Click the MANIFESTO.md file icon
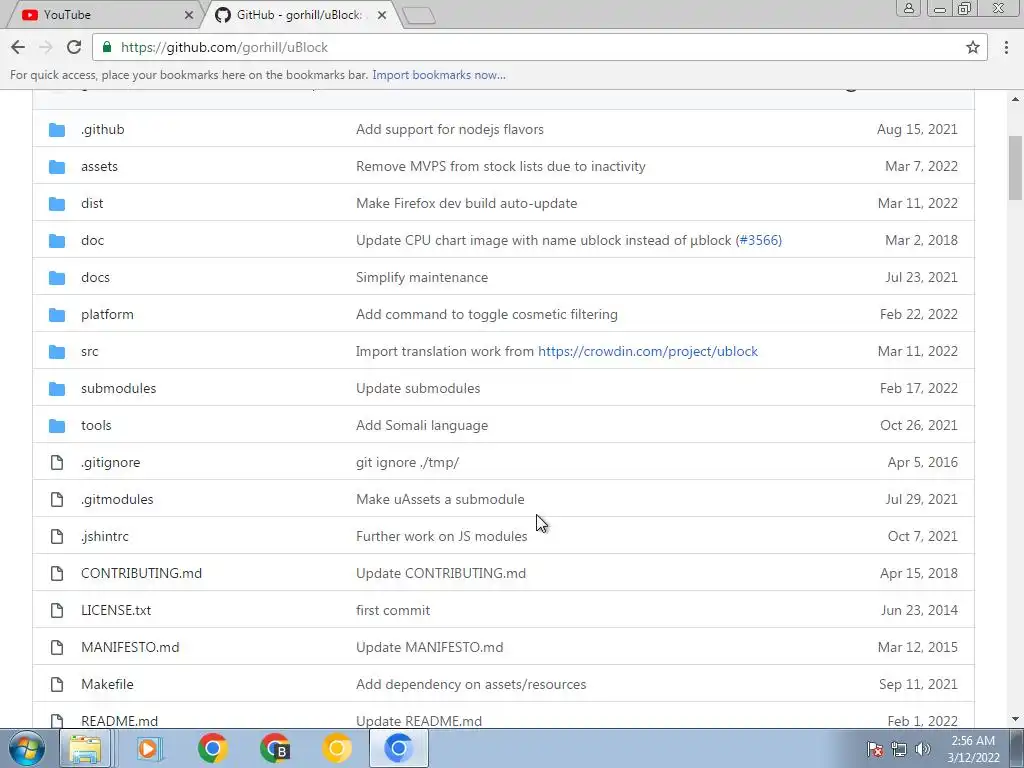 pos(57,648)
